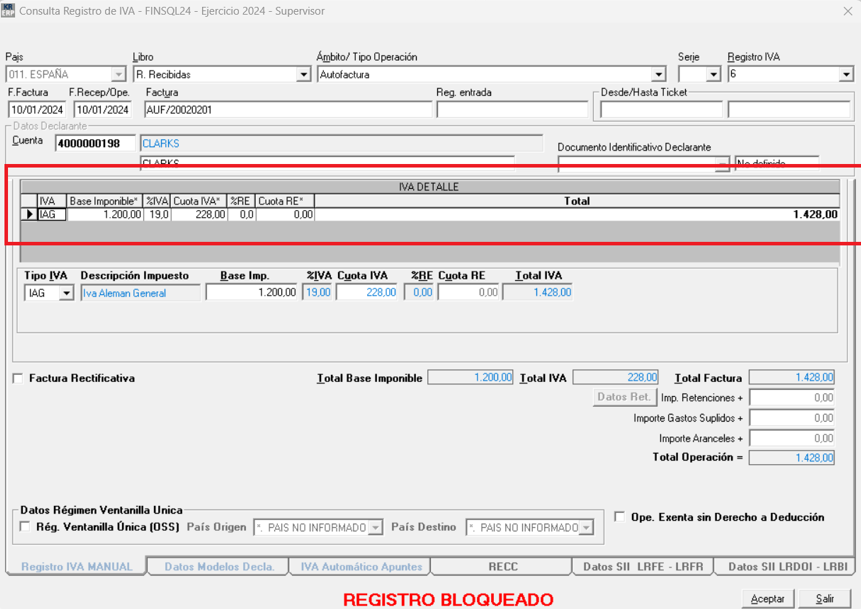Image resolution: width=861 pixels, height=609 pixels.
Task: Click the Cuota IVA* column header
Action: (199, 201)
